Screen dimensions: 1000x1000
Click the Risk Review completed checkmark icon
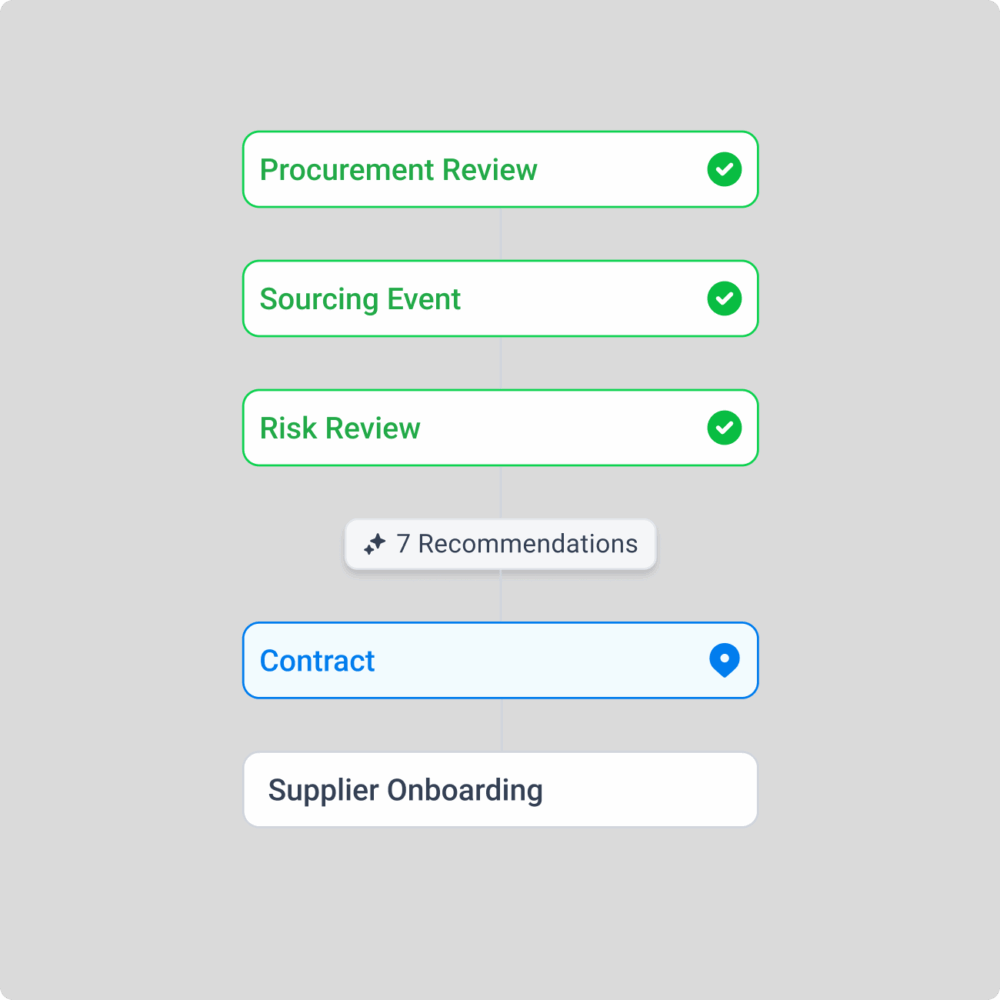tap(724, 428)
